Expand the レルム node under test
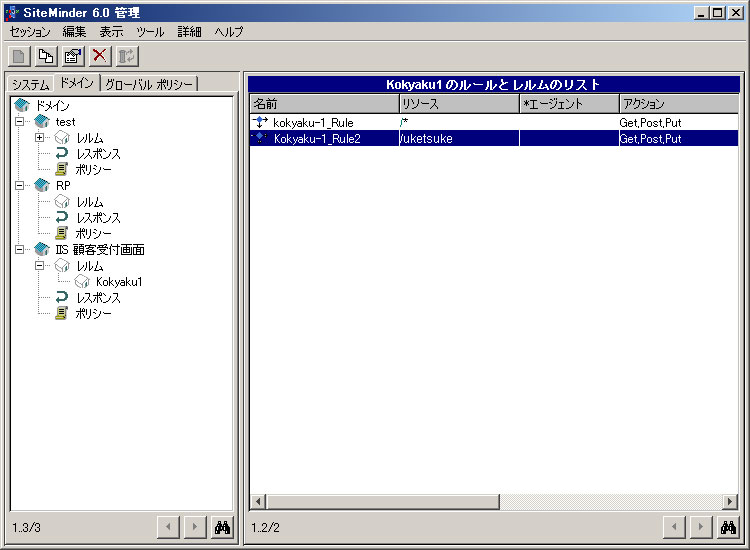The height and width of the screenshot is (550, 750). coord(40,137)
